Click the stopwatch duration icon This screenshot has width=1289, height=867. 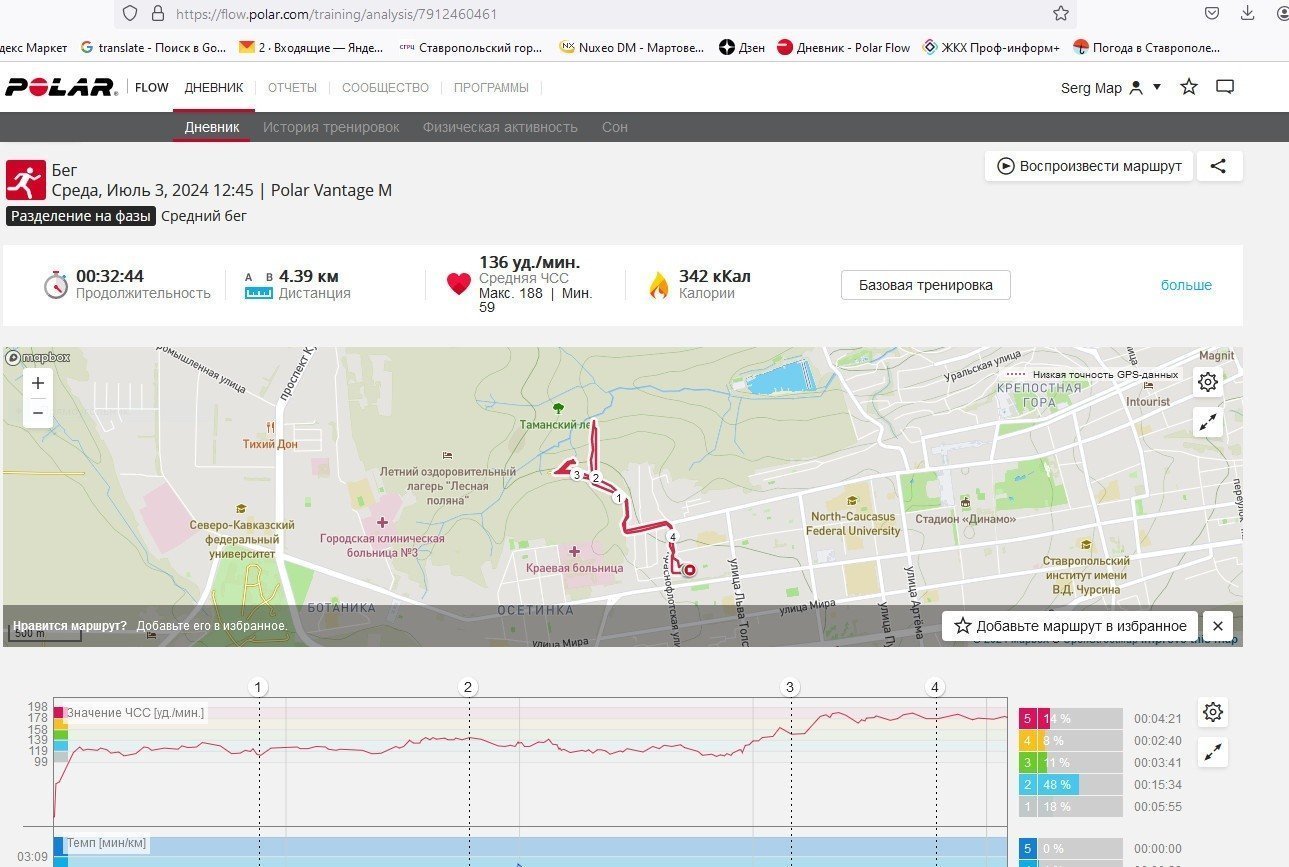[56, 284]
